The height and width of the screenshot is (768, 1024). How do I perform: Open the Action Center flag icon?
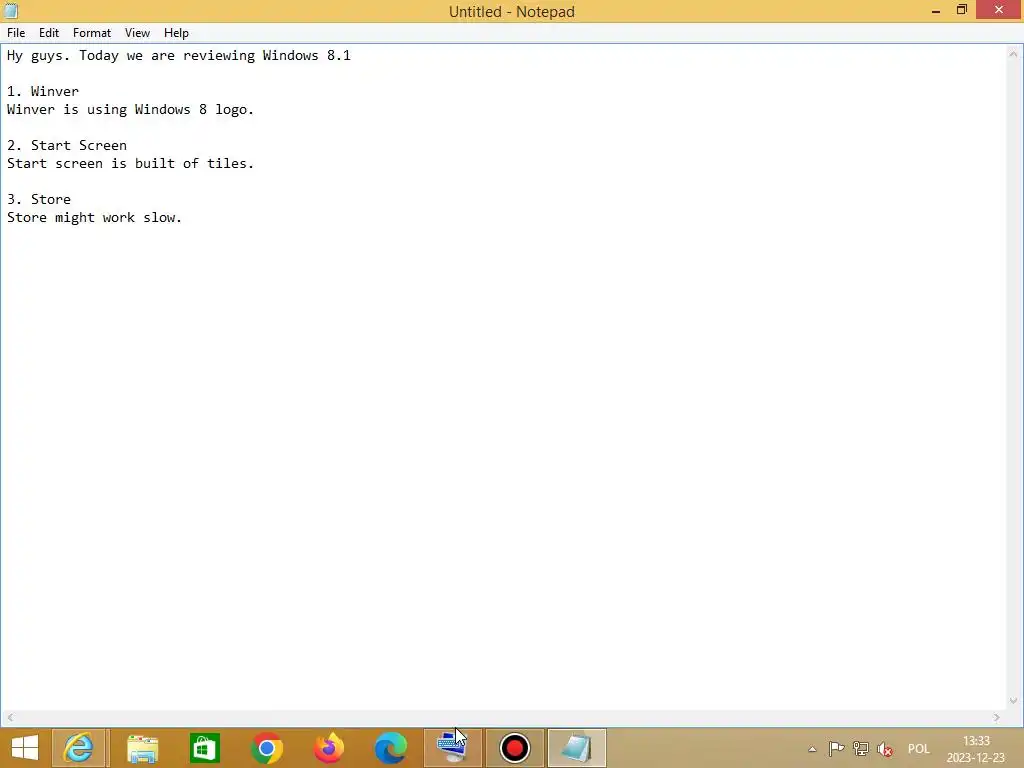[x=836, y=749]
